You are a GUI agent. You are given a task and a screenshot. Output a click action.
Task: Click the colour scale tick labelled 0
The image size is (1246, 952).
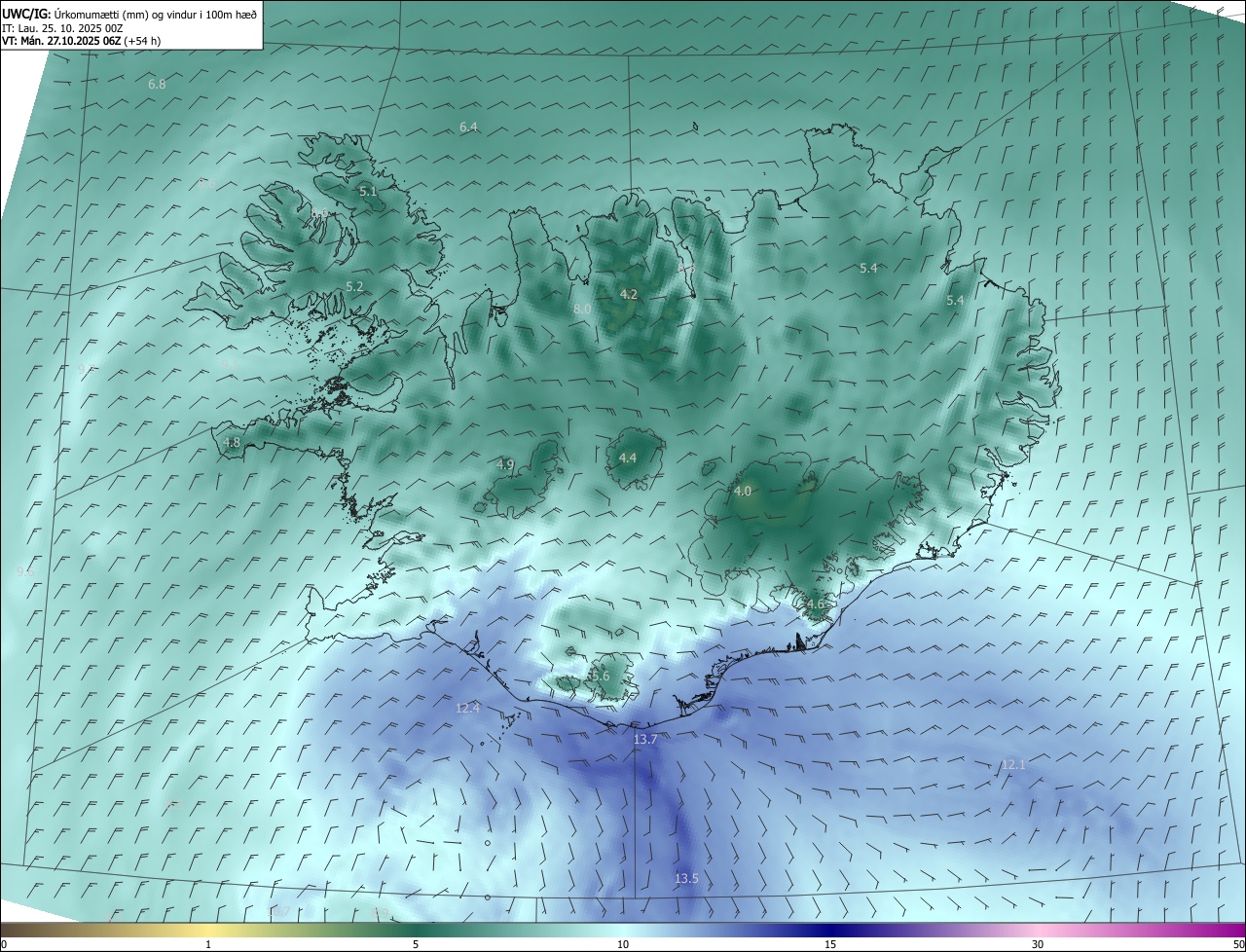pyautogui.click(x=4, y=944)
